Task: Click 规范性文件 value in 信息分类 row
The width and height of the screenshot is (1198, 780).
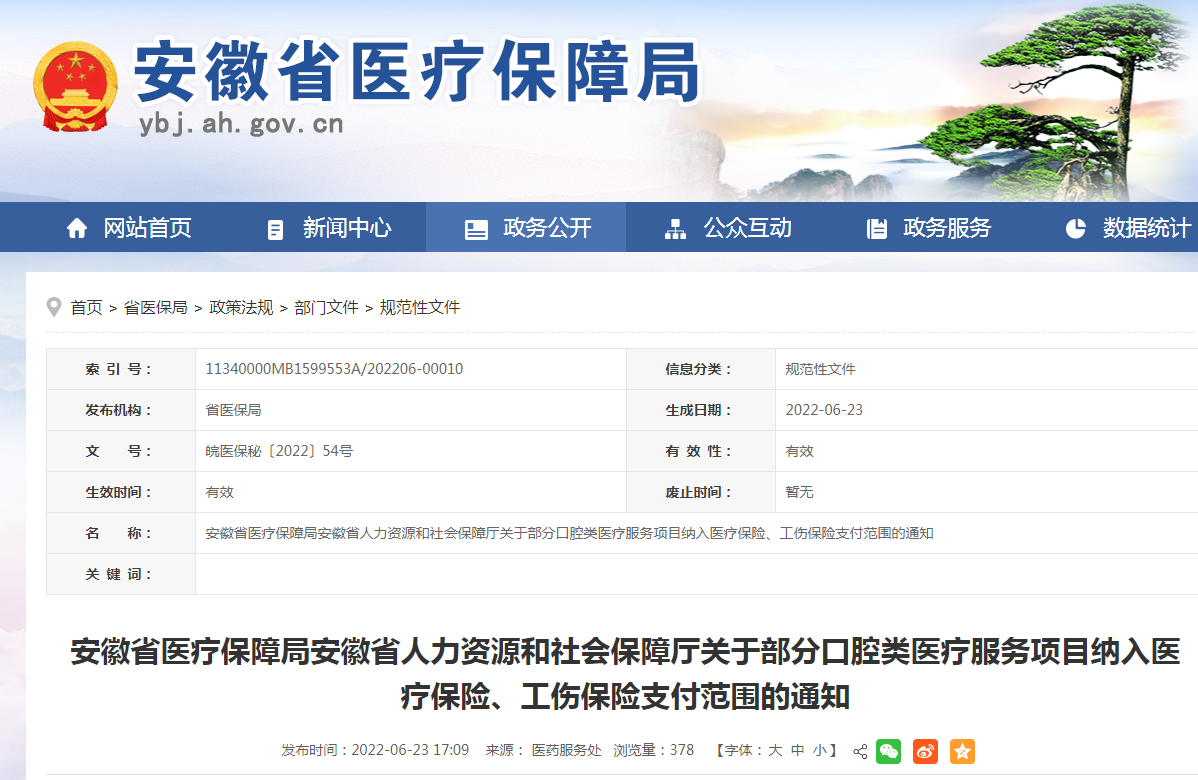Action: click(821, 369)
